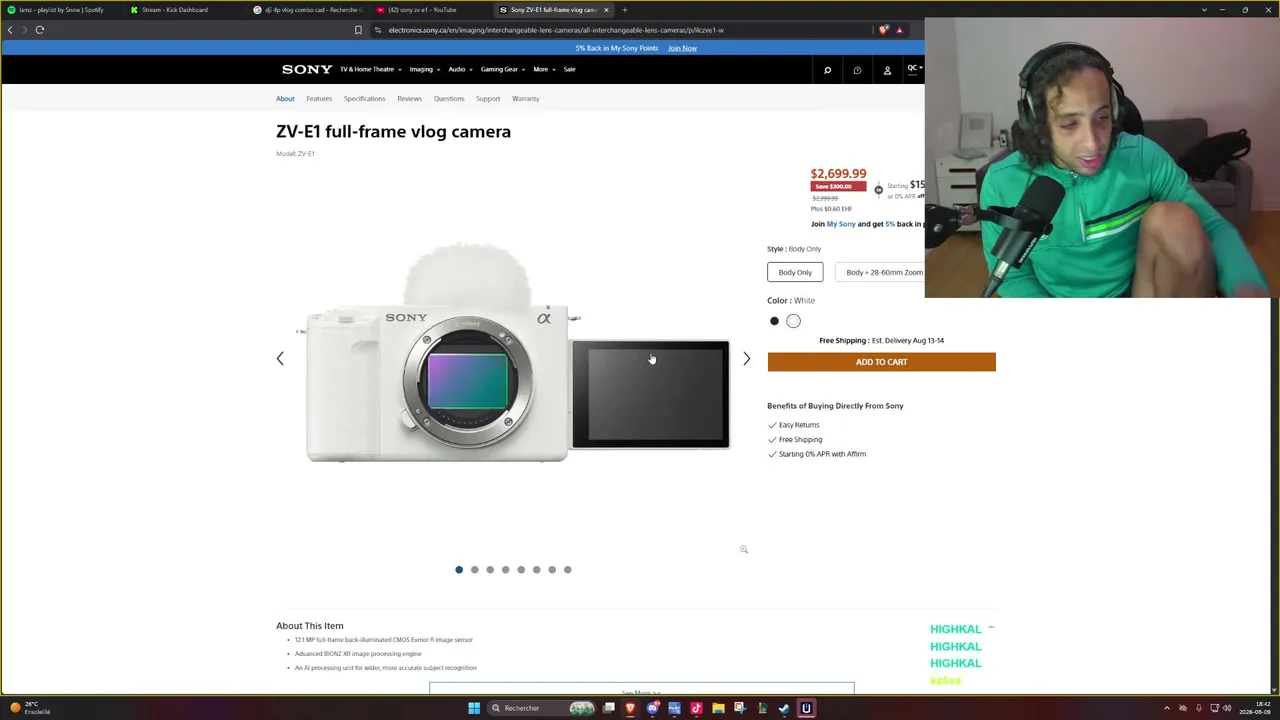Open a new browser tab with the plus icon

pos(624,10)
